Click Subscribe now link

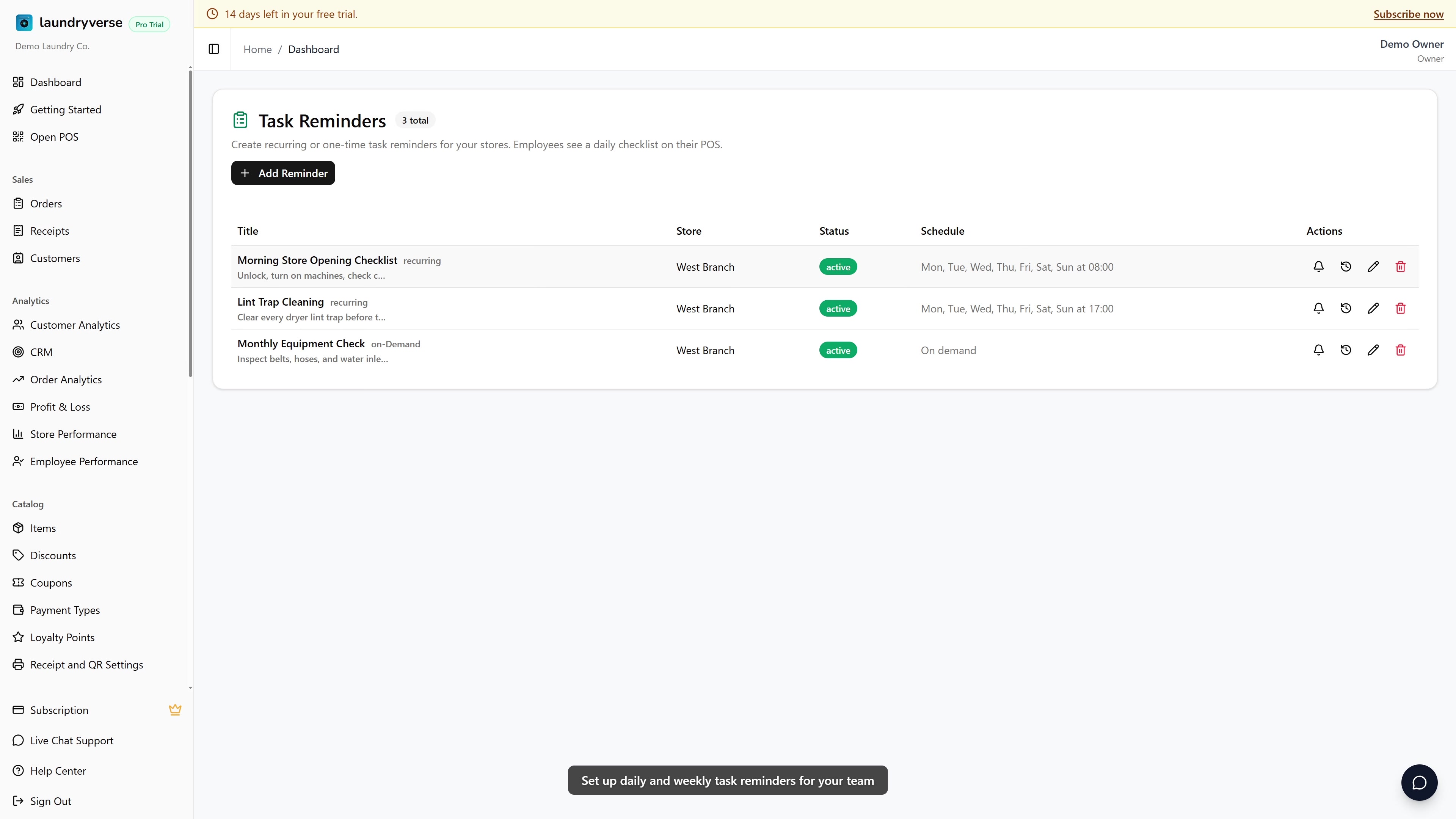click(x=1409, y=14)
